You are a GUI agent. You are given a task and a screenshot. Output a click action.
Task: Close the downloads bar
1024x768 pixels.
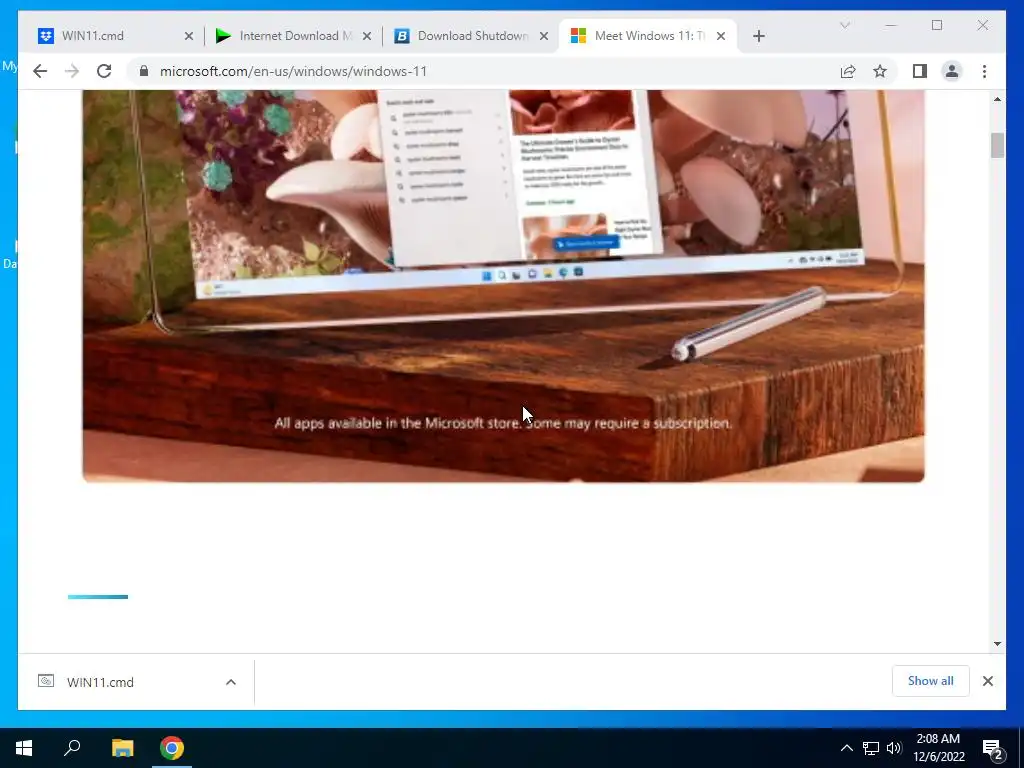[988, 681]
